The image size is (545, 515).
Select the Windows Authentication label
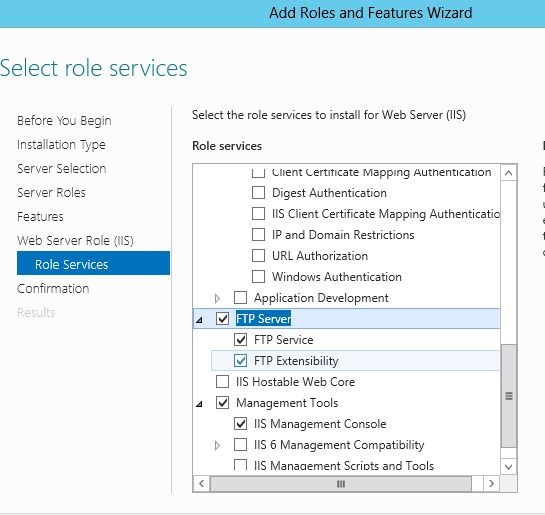(337, 277)
